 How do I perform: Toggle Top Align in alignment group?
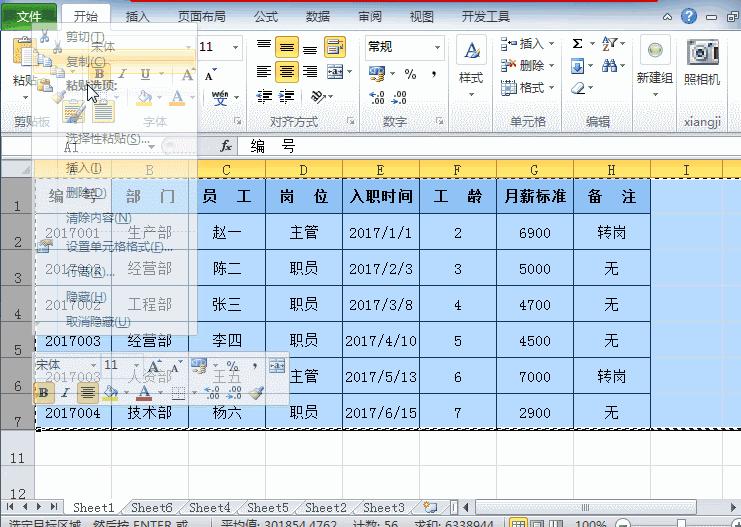pos(264,46)
